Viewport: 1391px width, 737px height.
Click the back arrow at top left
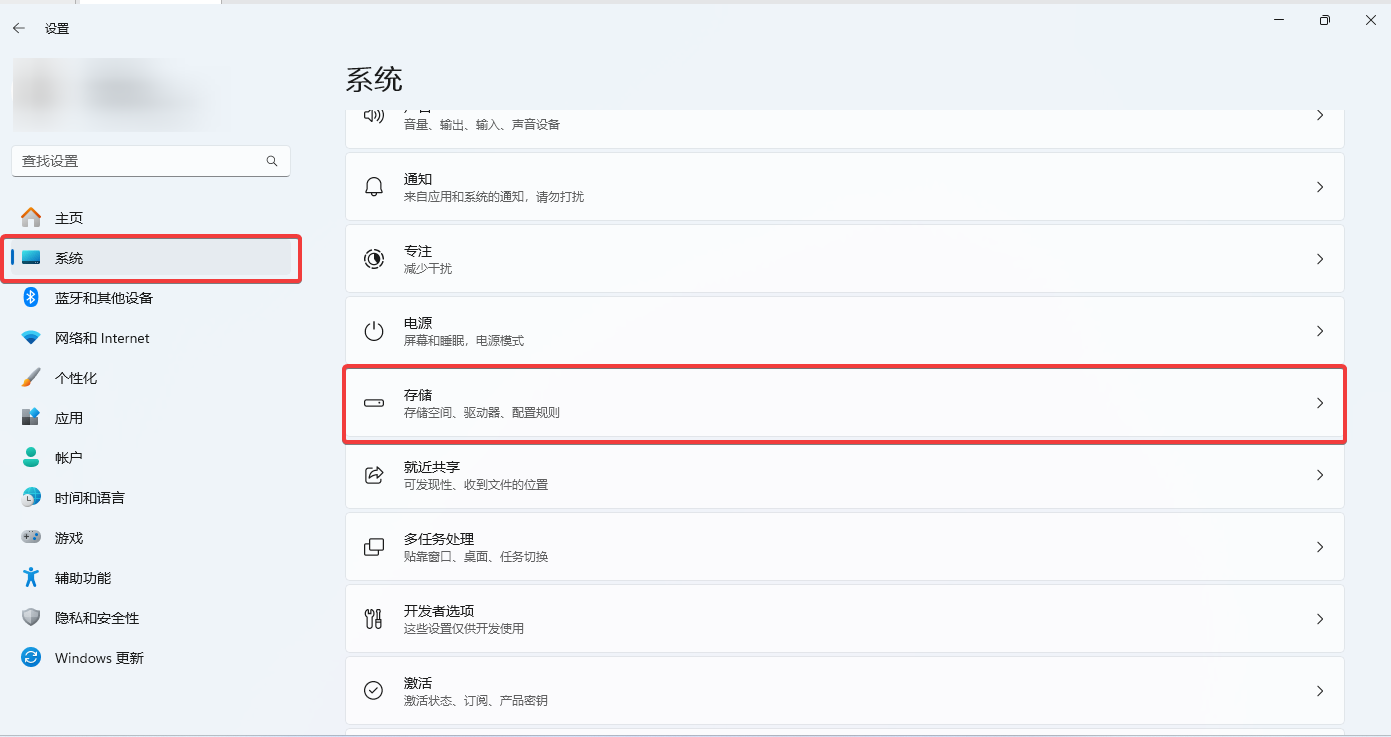pyautogui.click(x=20, y=28)
